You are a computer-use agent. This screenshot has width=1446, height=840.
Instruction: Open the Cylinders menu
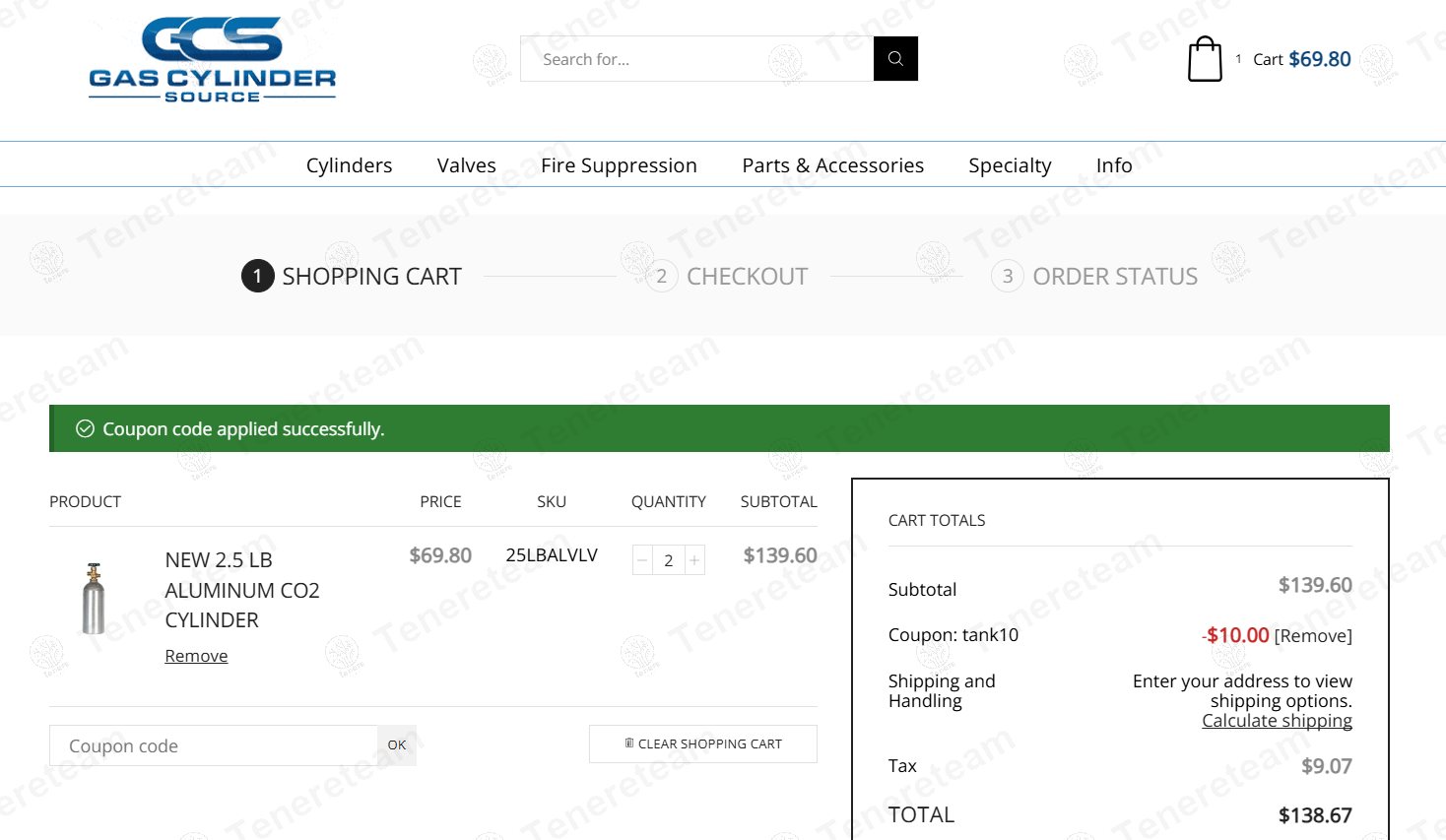pos(349,165)
